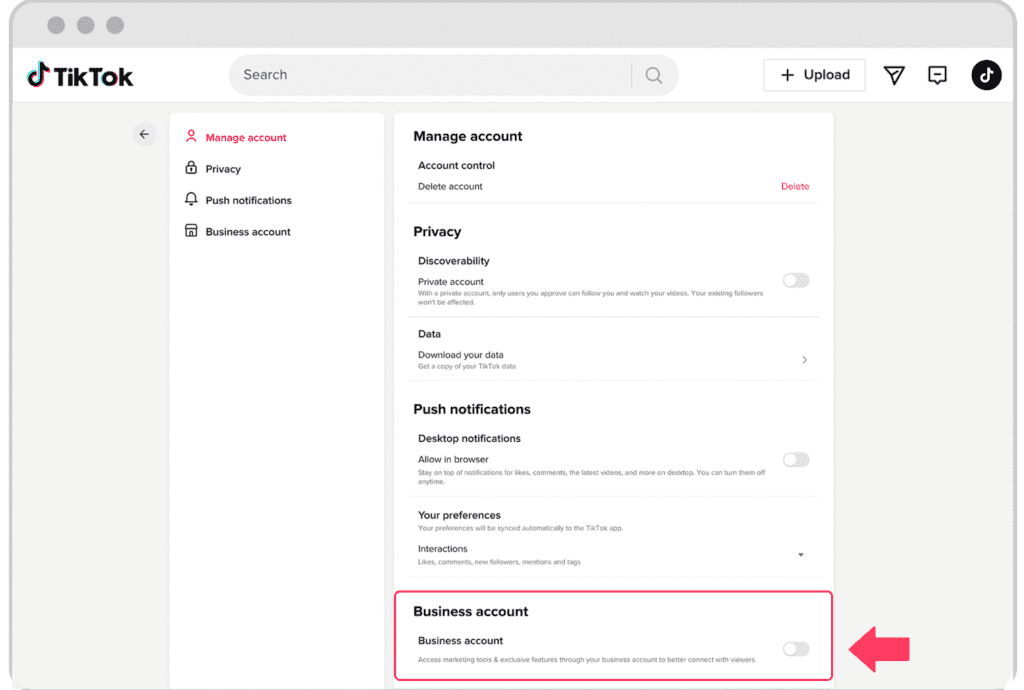Screen dimensions: 1024x690
Task: Click the Private account label
Action: (x=451, y=282)
